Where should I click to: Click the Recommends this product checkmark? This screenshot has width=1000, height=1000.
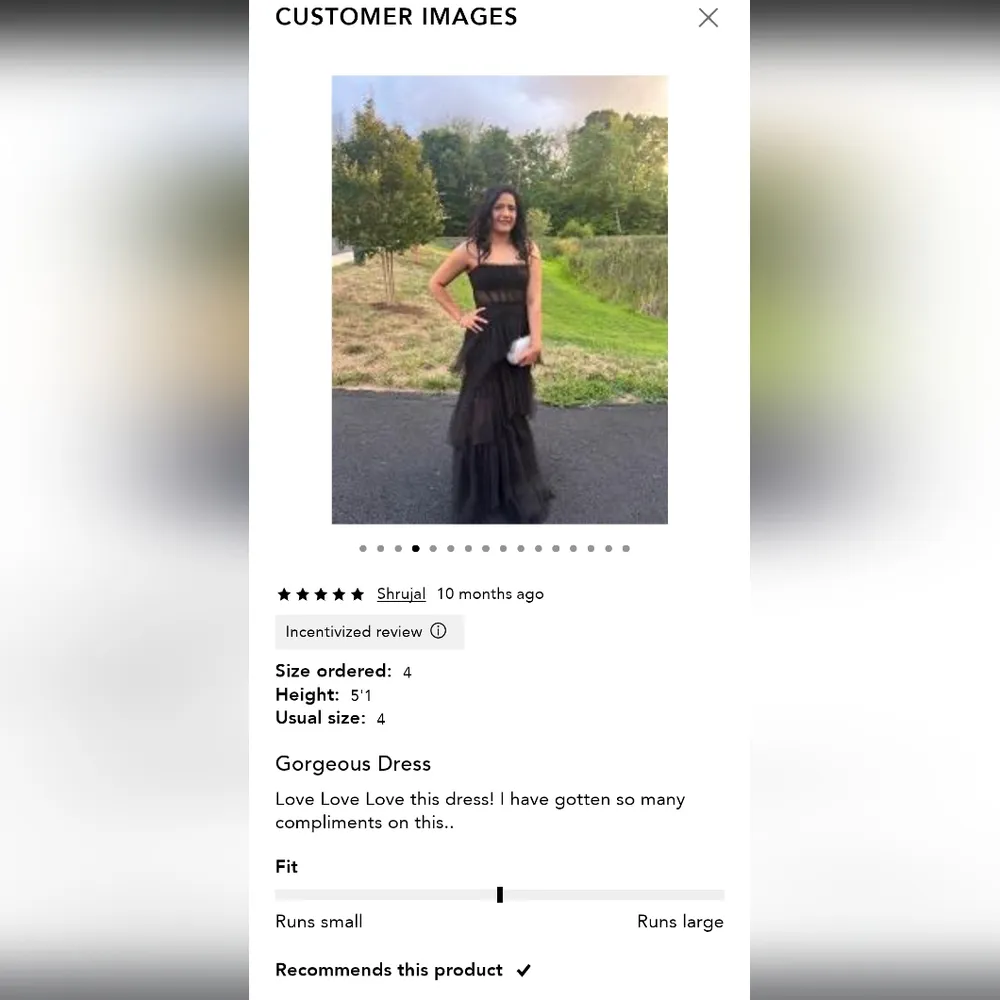pyautogui.click(x=524, y=970)
